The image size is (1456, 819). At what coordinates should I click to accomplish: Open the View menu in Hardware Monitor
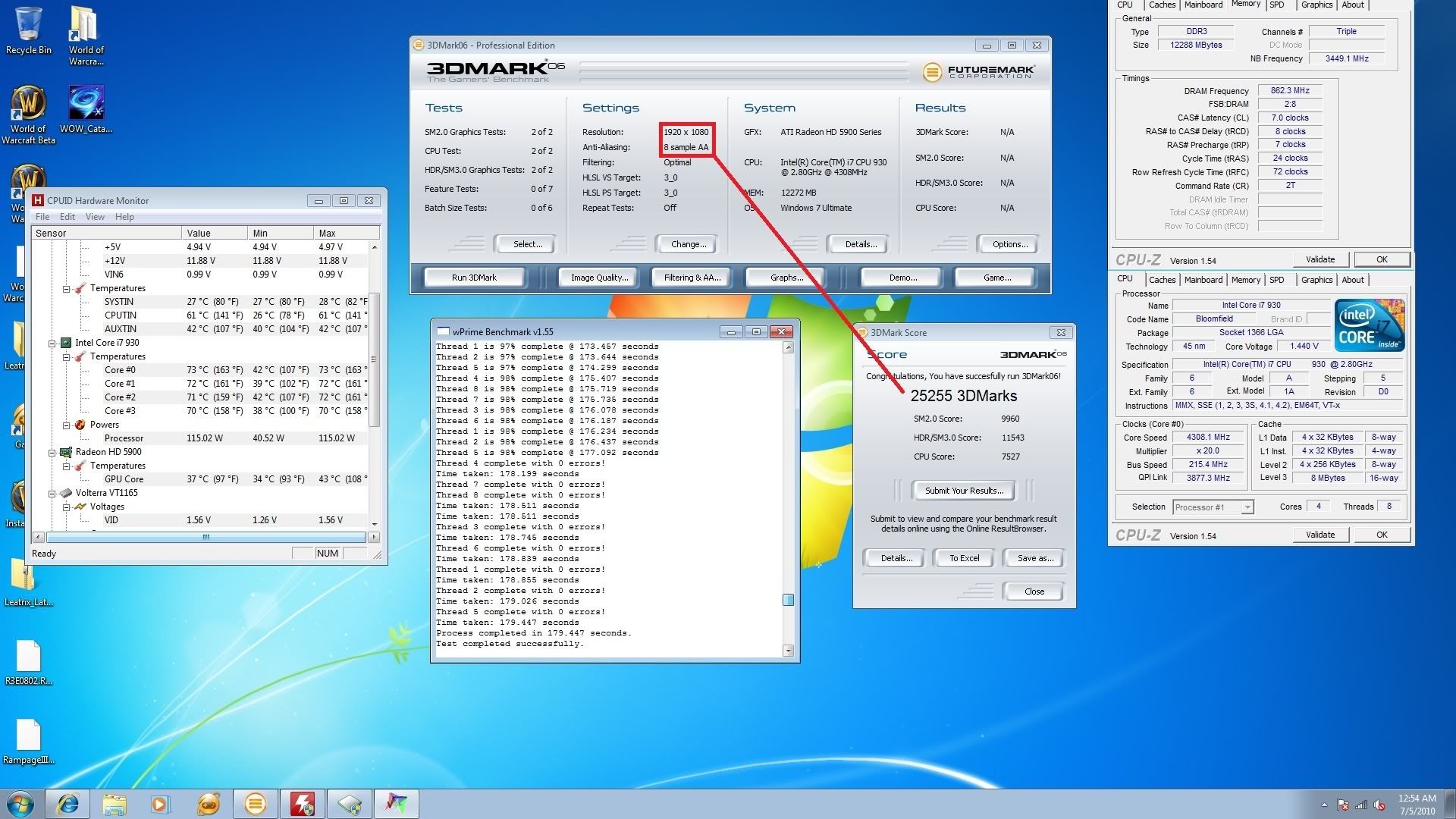pyautogui.click(x=95, y=217)
